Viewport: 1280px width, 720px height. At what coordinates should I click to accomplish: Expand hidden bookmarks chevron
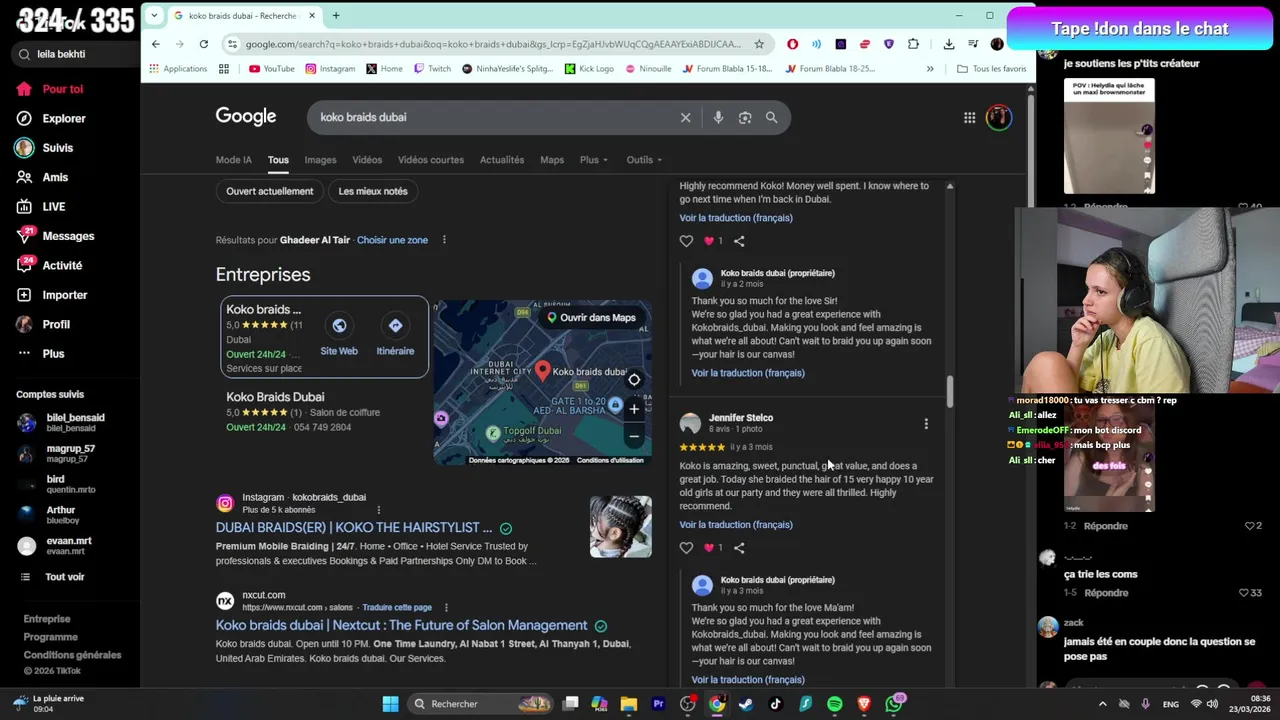pyautogui.click(x=930, y=69)
